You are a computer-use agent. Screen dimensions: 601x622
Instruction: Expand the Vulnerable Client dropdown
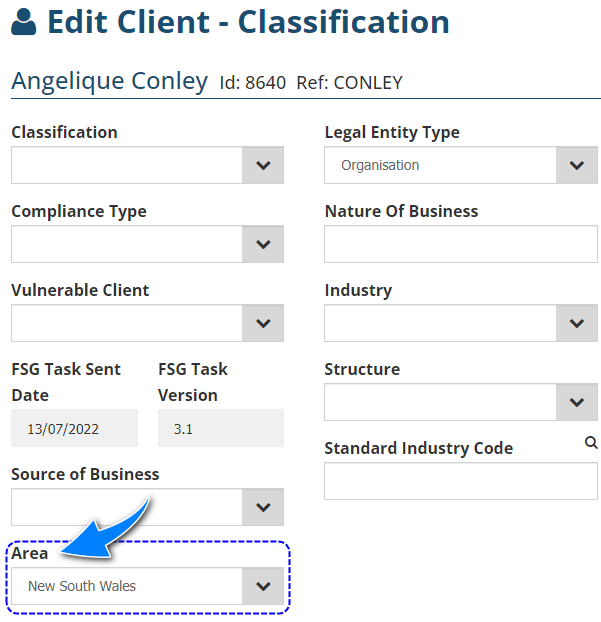(147, 323)
